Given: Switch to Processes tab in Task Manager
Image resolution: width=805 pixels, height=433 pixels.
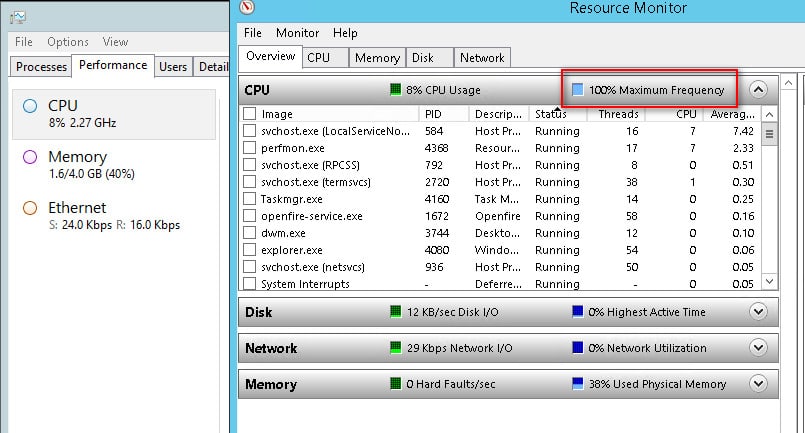Looking at the screenshot, I should click(41, 67).
